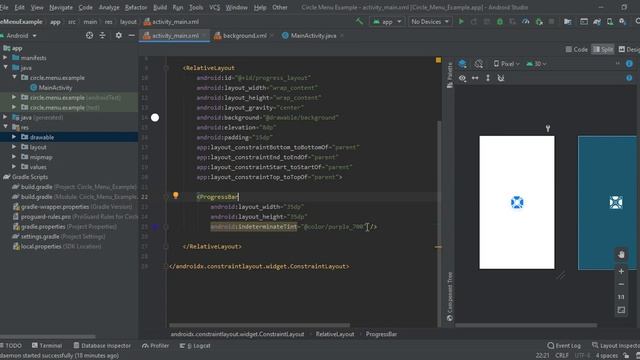Open the Android project view dropdown
This screenshot has height=360, width=640.
[x=19, y=36]
